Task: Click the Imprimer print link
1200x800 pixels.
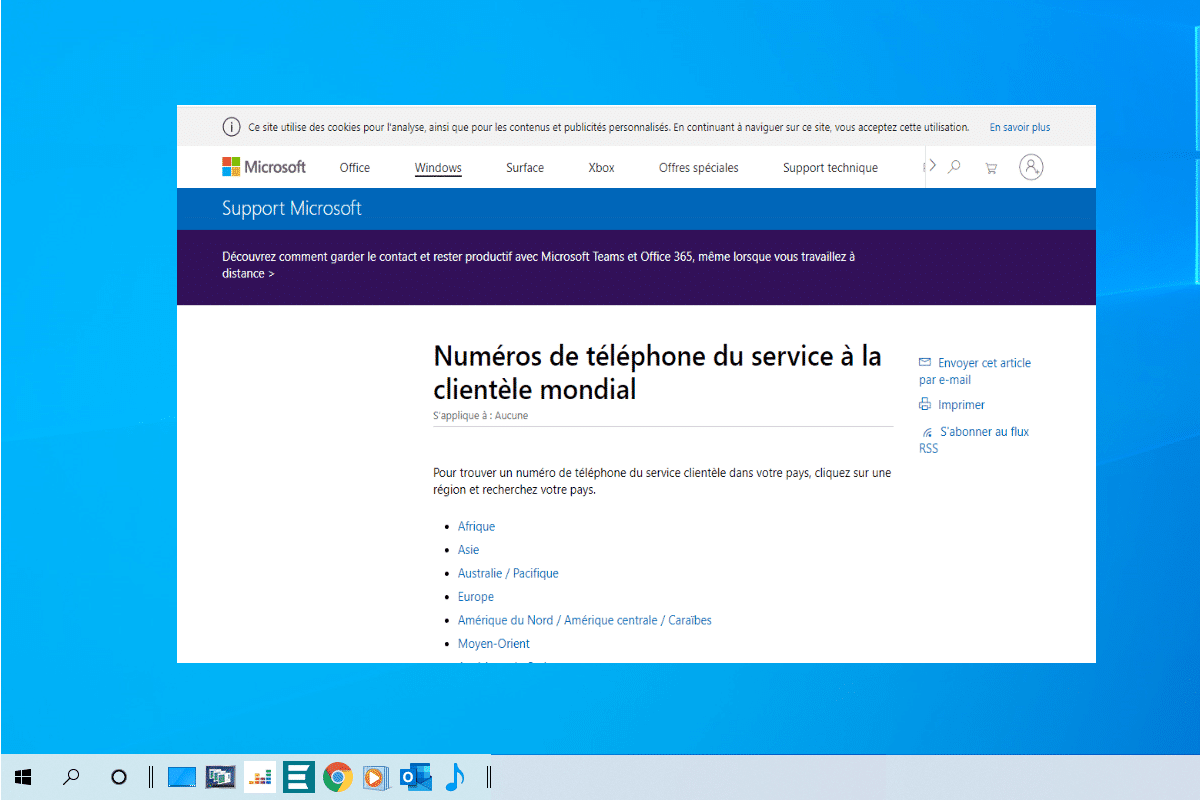Action: pos(961,405)
